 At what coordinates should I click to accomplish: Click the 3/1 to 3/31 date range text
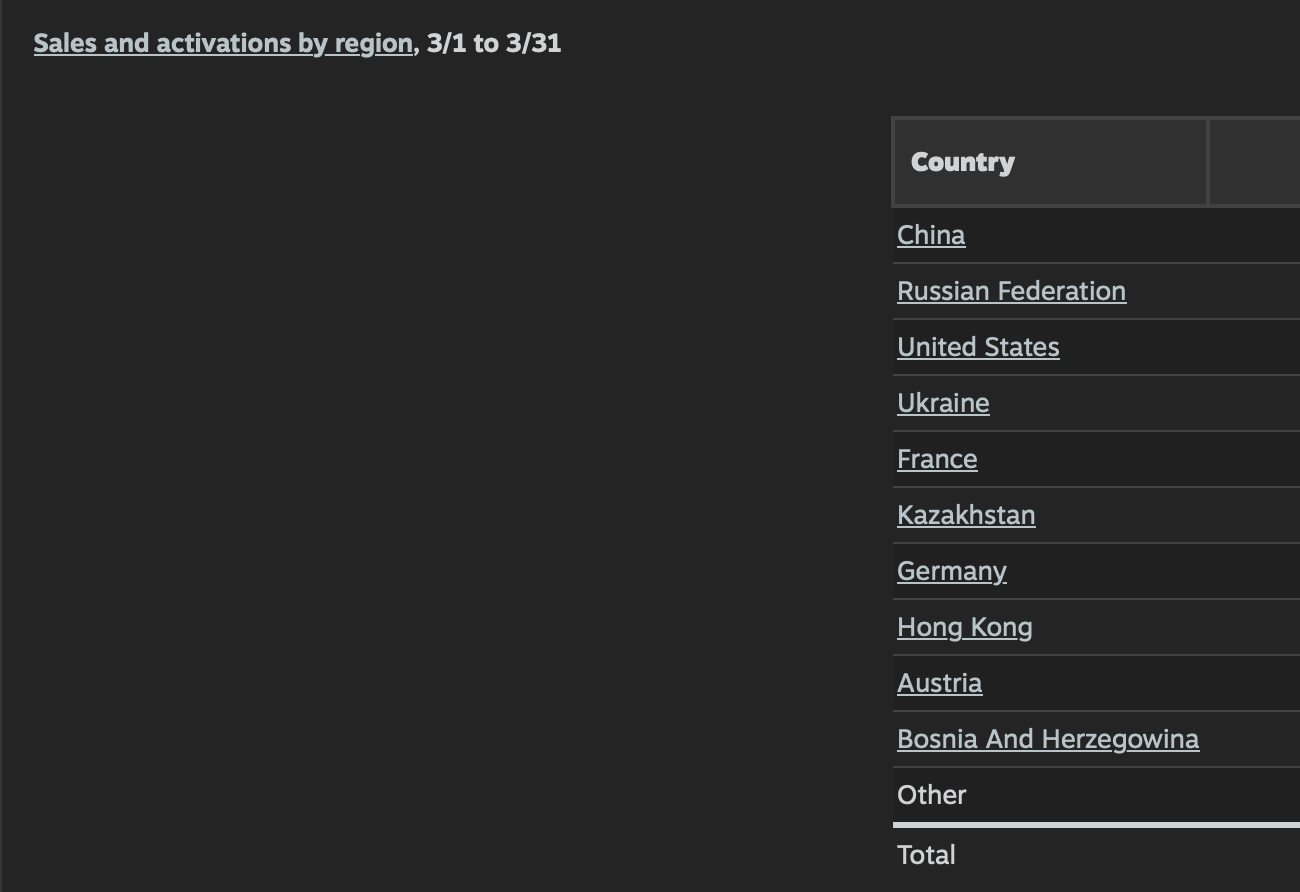[494, 43]
